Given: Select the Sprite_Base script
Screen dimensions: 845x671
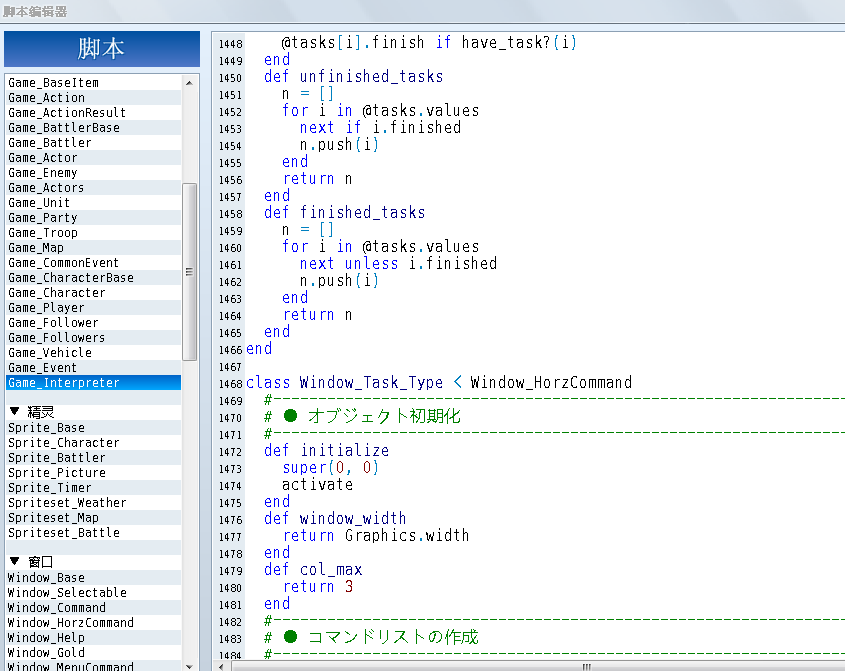Looking at the screenshot, I should [93, 428].
